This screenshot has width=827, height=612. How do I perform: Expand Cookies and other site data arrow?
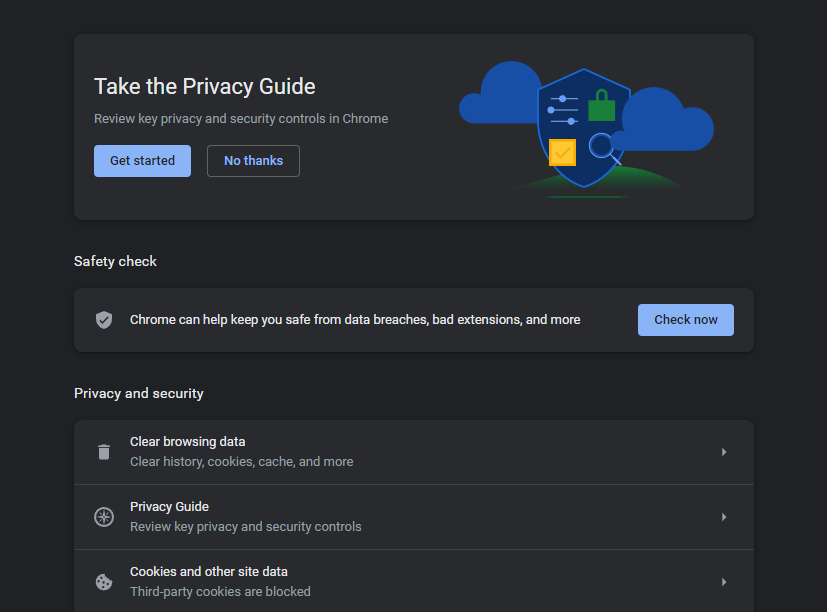click(x=723, y=582)
